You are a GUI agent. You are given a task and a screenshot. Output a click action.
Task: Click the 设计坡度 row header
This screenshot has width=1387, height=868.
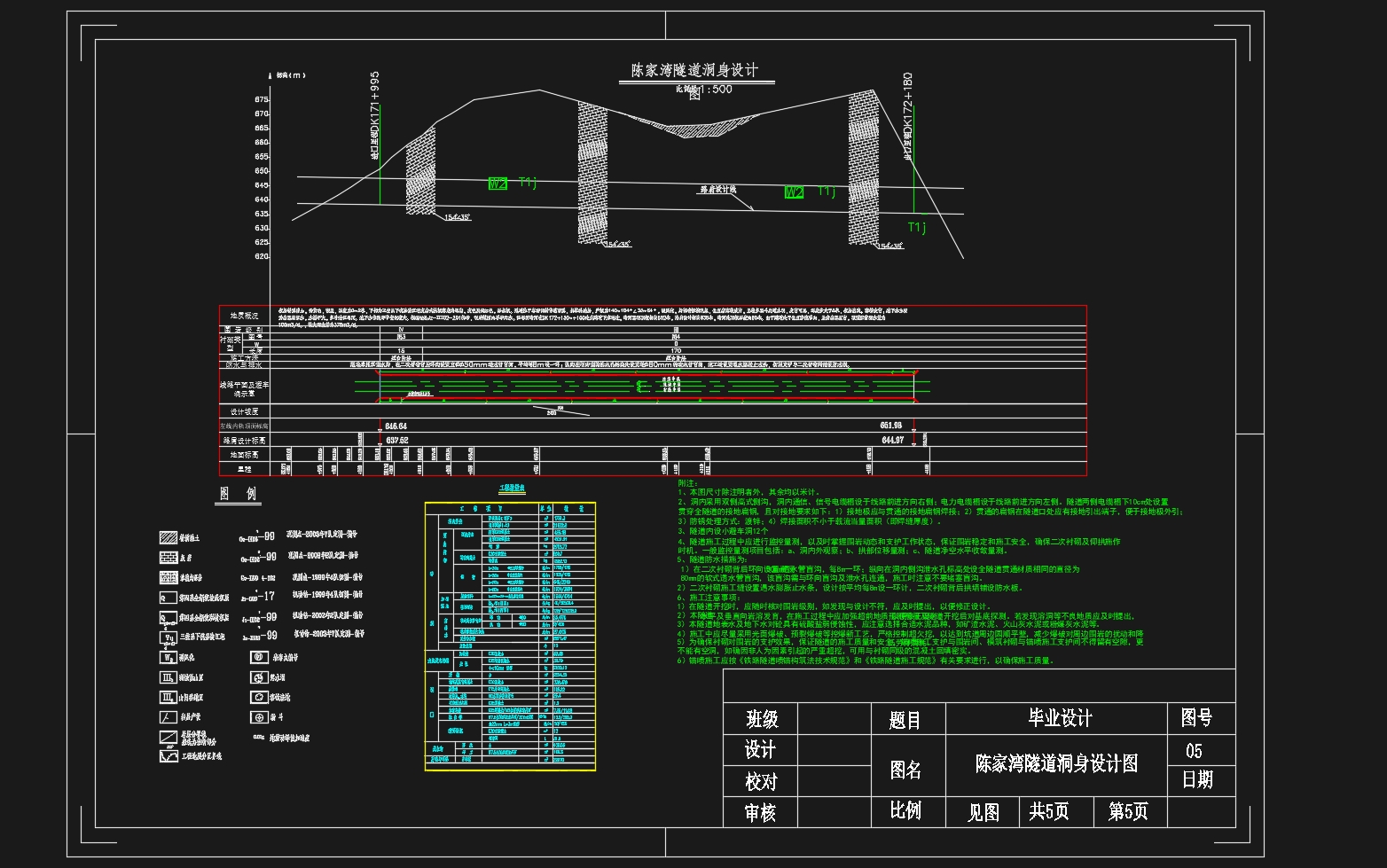(245, 412)
